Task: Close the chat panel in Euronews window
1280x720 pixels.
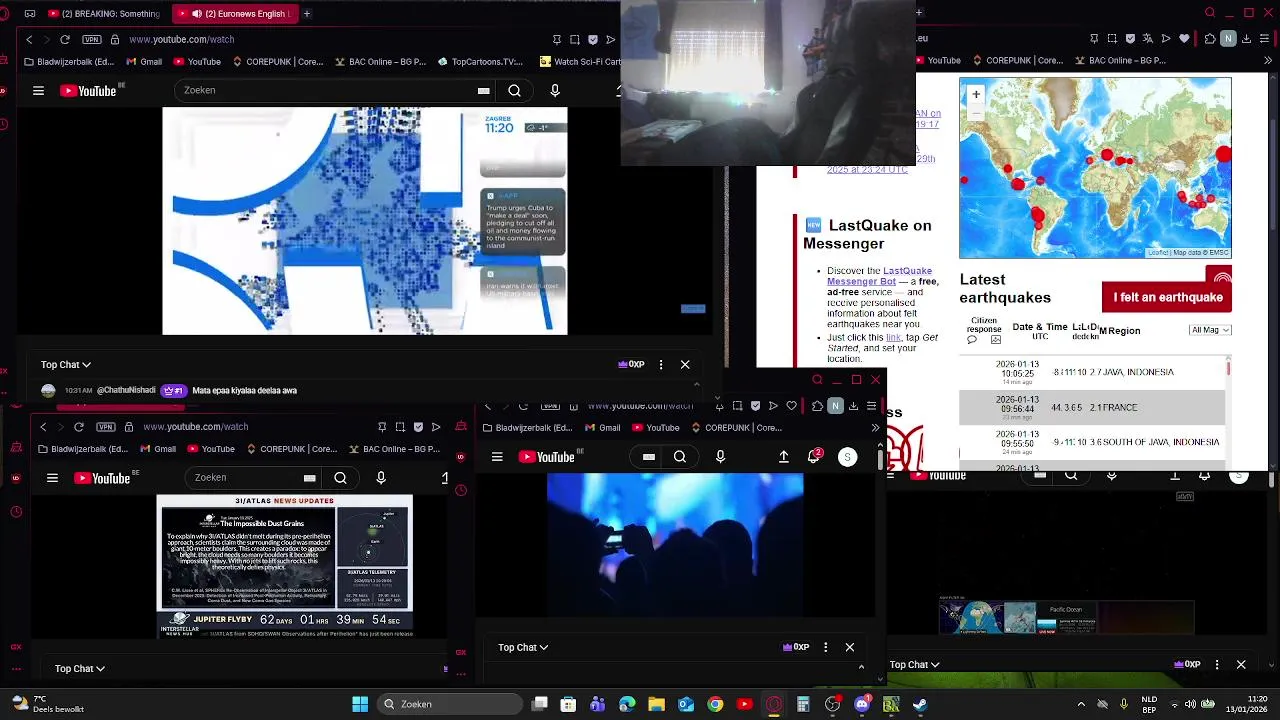Action: 685,365
